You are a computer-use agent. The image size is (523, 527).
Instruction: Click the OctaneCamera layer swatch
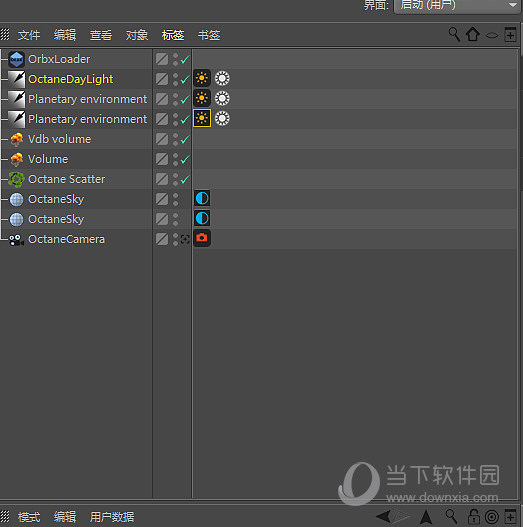[x=162, y=239]
